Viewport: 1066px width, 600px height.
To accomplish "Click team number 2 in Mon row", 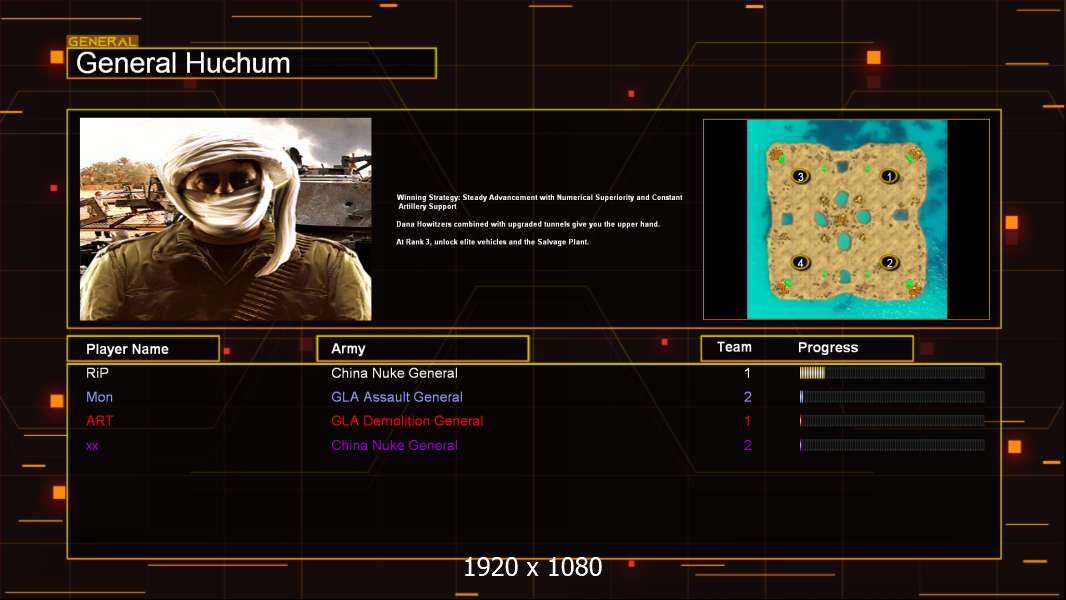I will coord(747,397).
